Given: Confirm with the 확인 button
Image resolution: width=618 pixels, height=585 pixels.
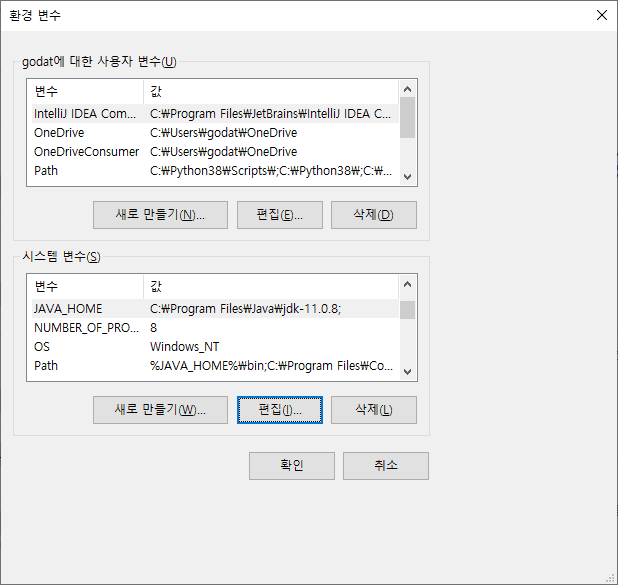Looking at the screenshot, I should click(x=292, y=466).
